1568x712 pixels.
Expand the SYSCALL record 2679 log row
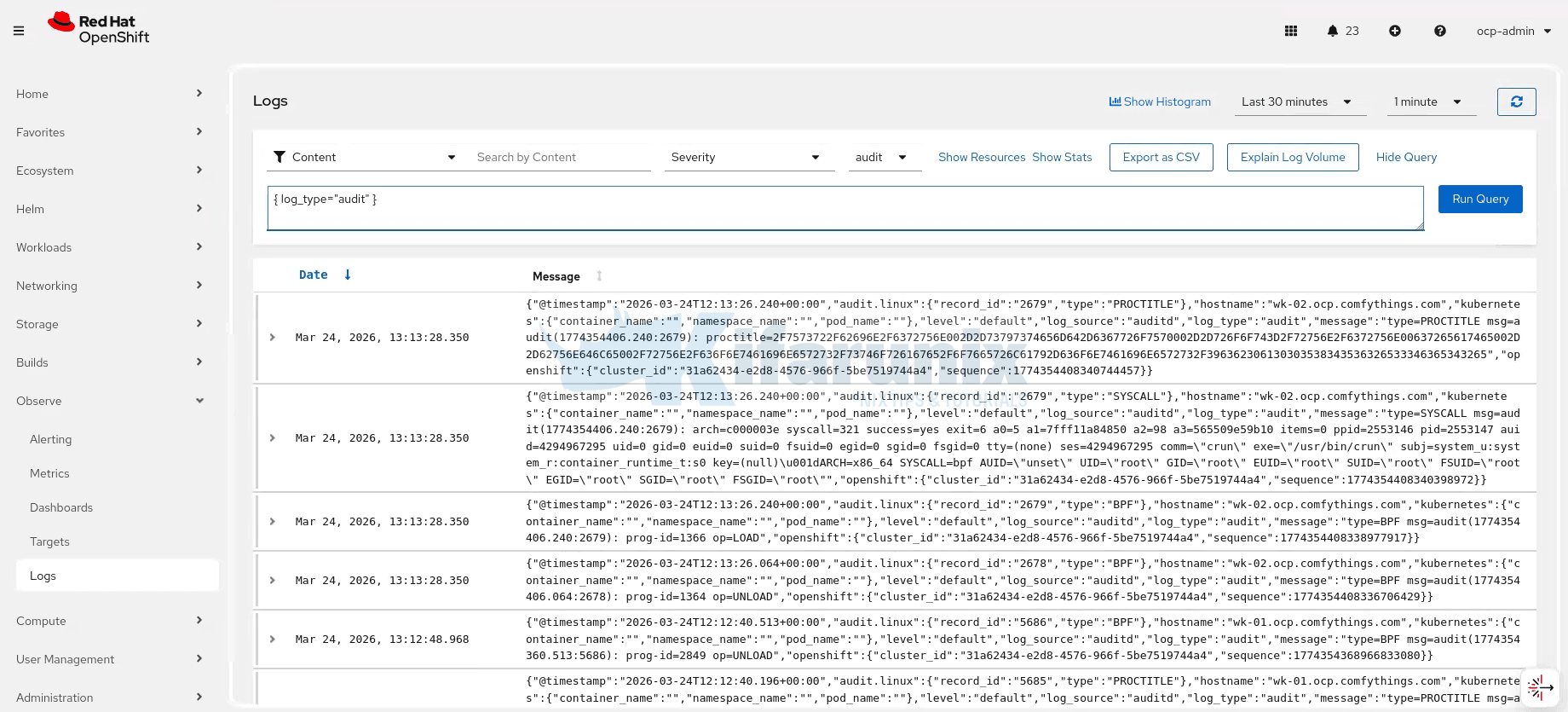pos(273,438)
